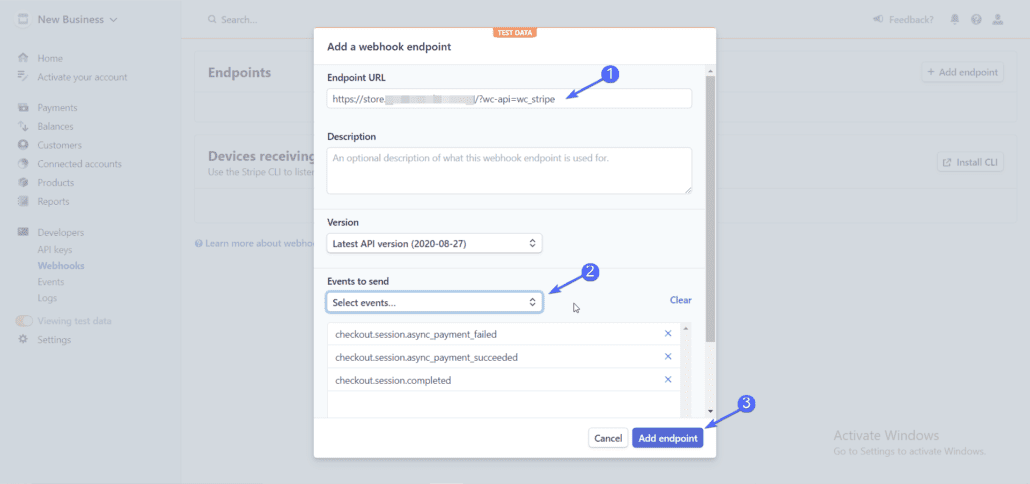
Task: Open the help question mark icon
Action: [x=976, y=20]
